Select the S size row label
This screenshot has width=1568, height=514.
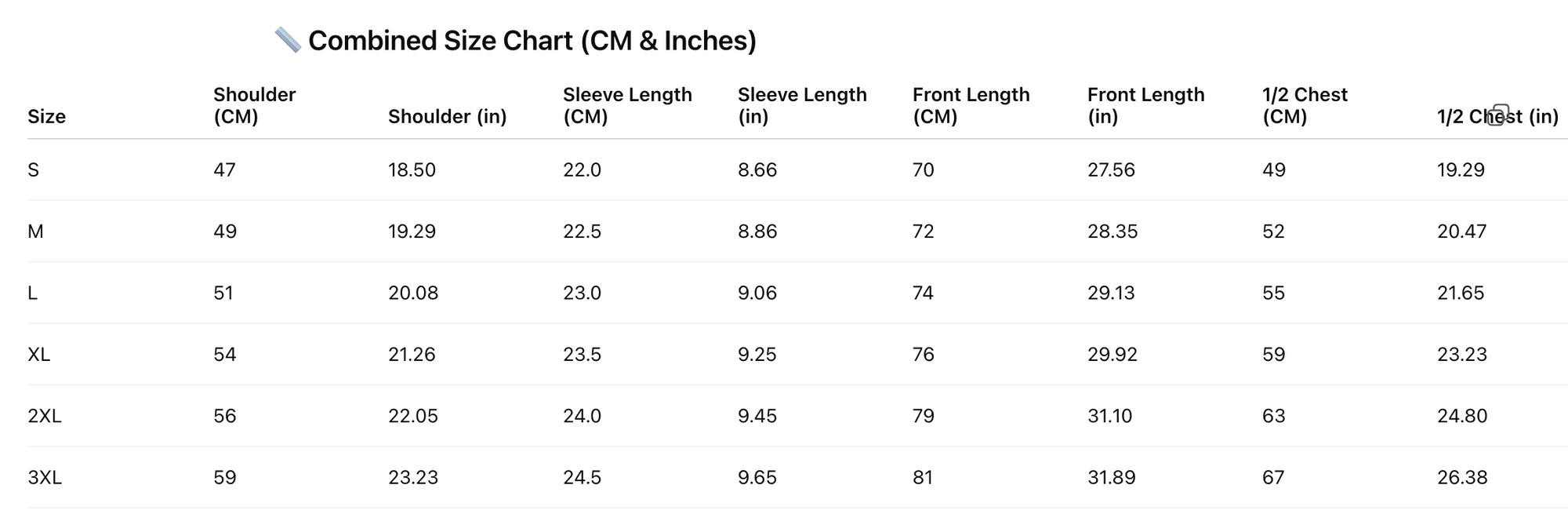click(33, 170)
